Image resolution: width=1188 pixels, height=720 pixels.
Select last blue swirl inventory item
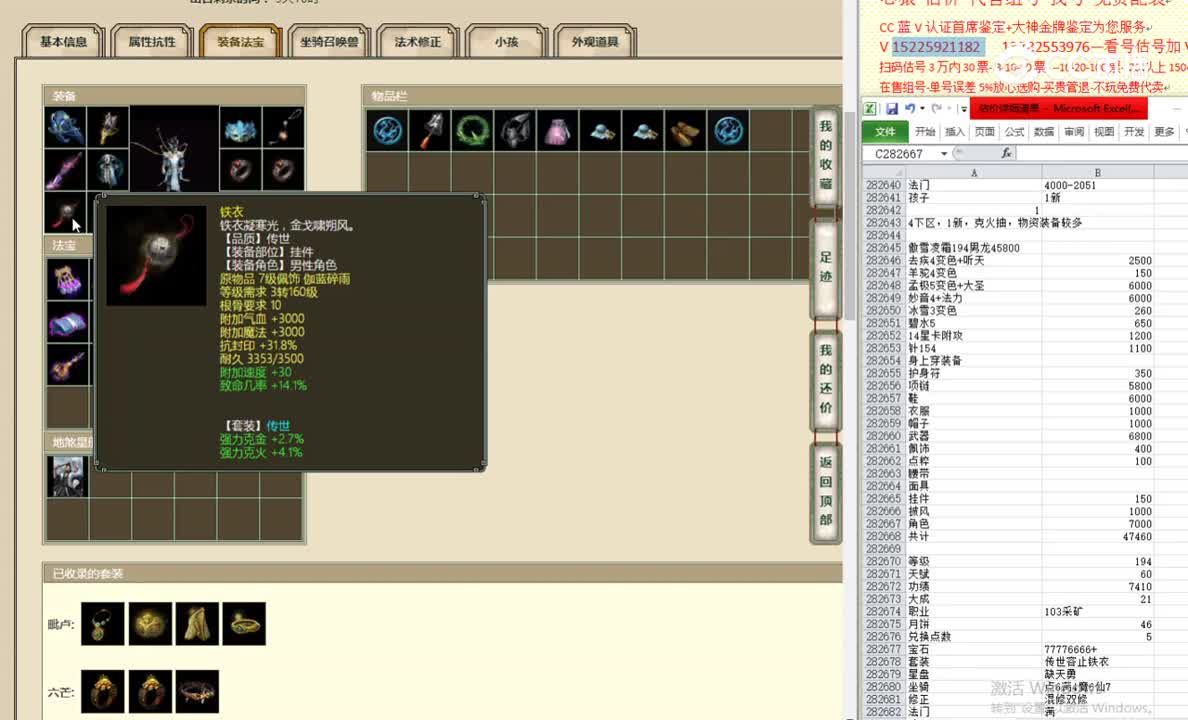tap(728, 130)
